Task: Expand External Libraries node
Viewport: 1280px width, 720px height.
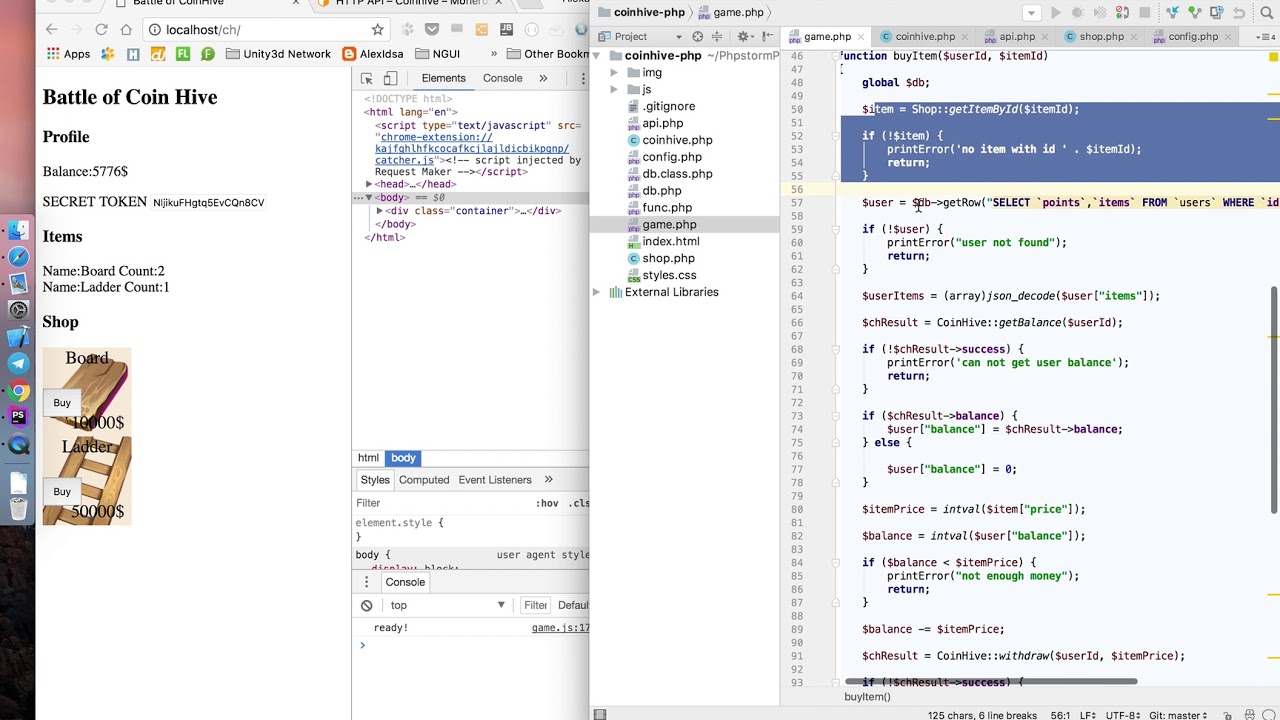Action: coord(597,292)
